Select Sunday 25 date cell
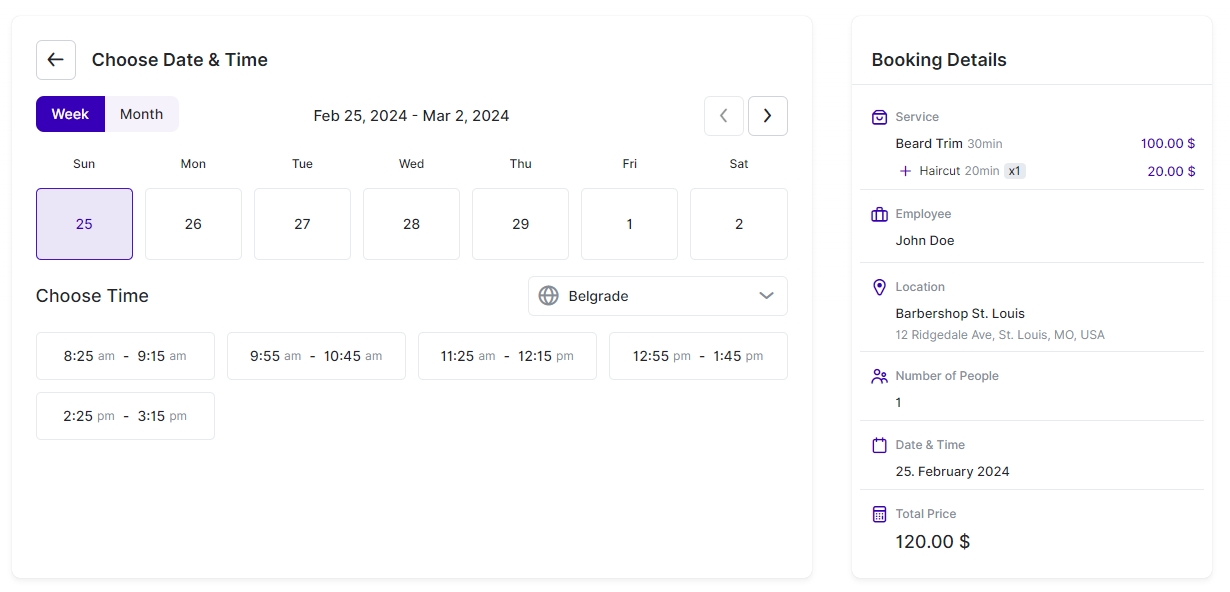1230x592 pixels. click(84, 224)
